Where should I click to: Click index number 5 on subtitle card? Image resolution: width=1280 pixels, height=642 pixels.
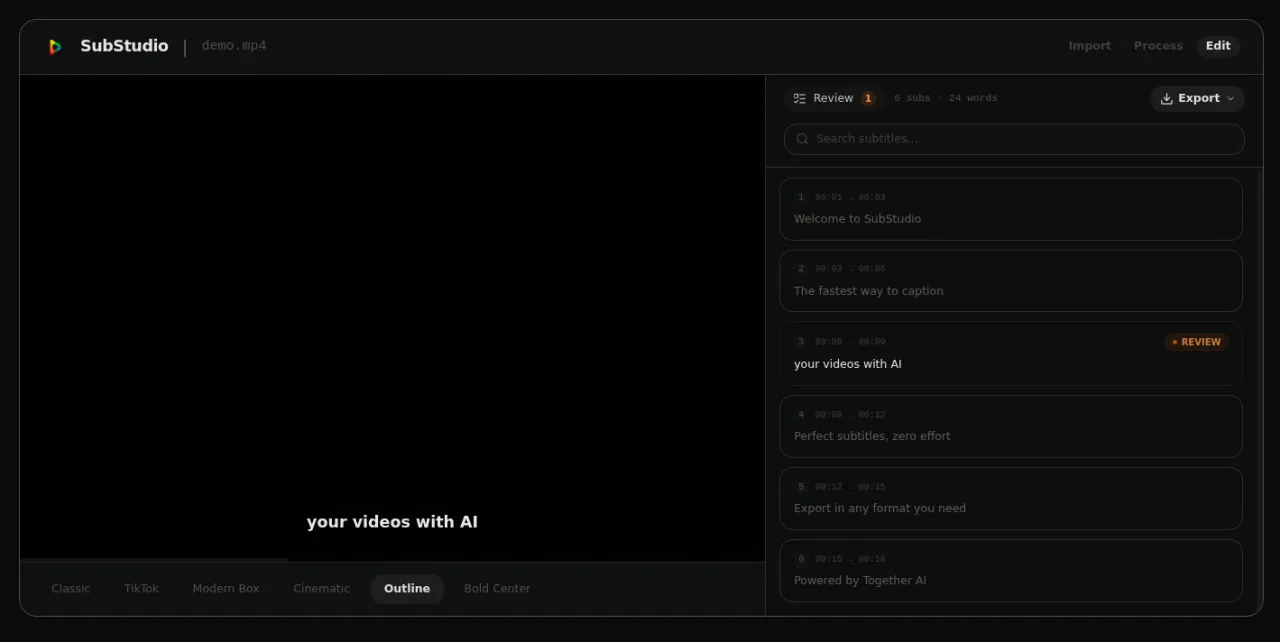tap(801, 487)
